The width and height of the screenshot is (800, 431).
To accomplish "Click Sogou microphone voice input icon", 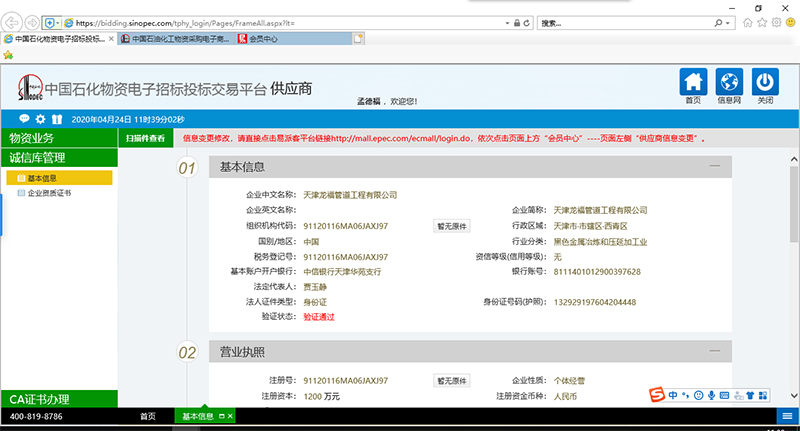I will [711, 395].
